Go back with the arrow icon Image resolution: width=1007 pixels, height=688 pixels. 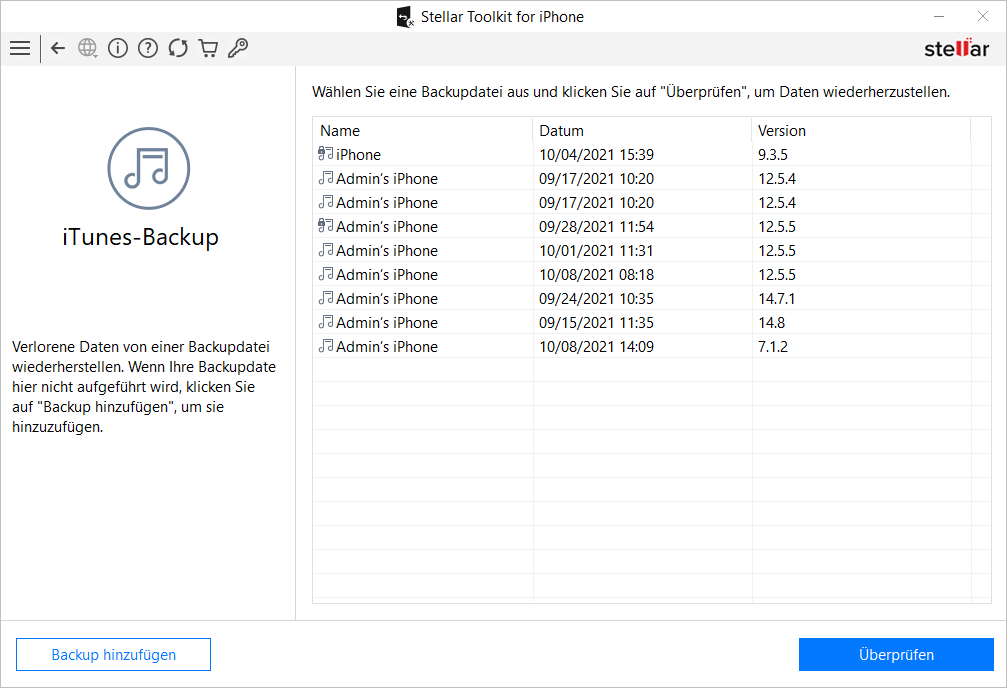58,48
